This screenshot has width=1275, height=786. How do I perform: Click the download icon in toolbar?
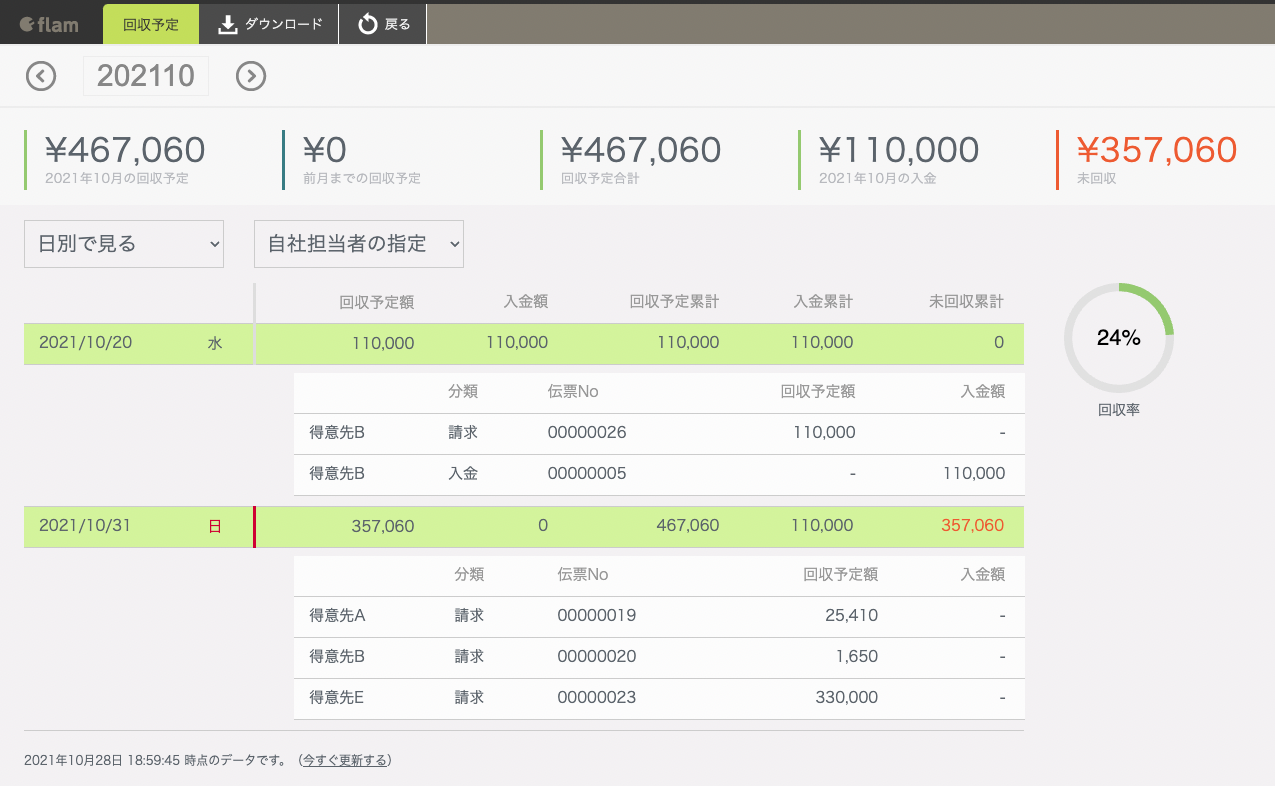[228, 24]
